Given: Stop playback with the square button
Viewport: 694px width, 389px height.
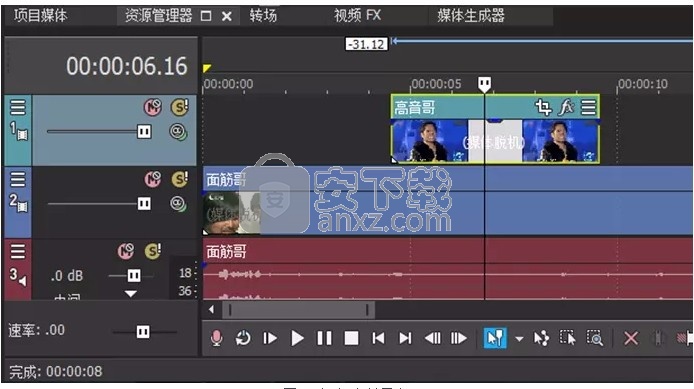Looking at the screenshot, I should pyautogui.click(x=351, y=339).
